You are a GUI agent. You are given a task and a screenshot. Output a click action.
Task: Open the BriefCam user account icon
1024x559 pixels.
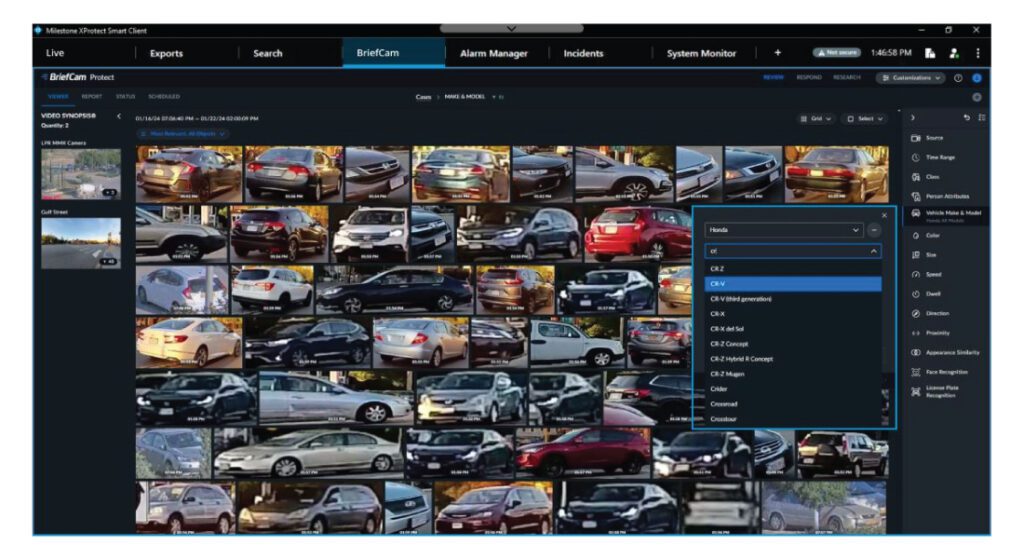977,78
